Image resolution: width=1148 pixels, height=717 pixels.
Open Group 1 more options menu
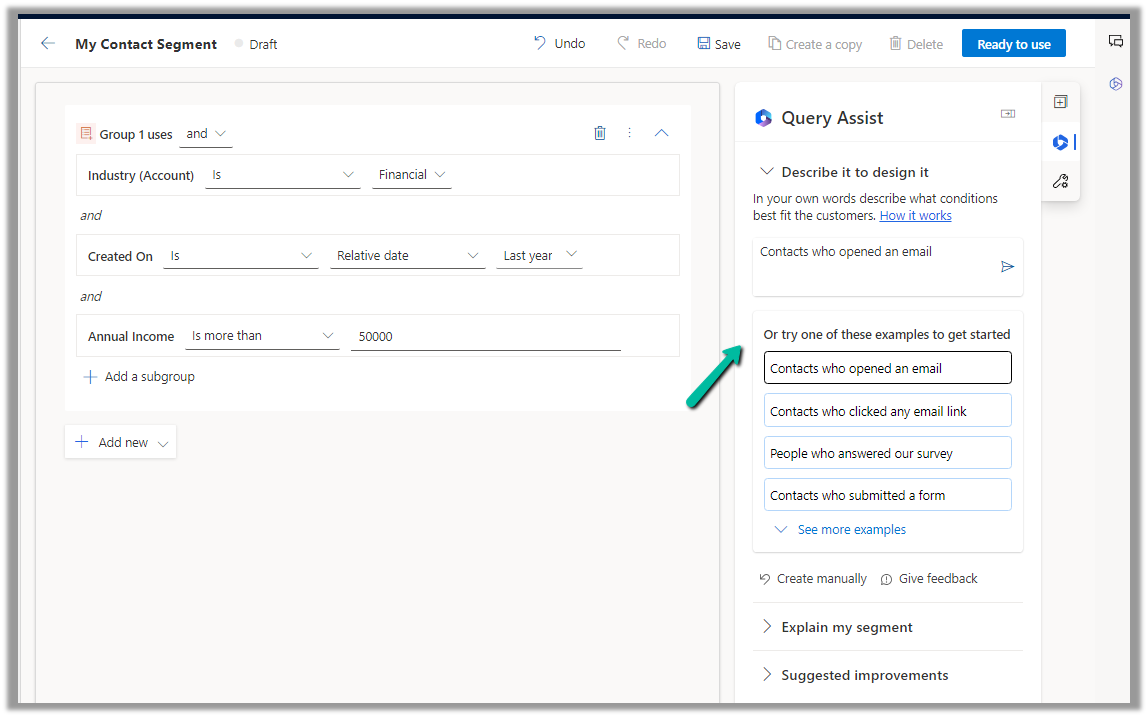(x=629, y=133)
